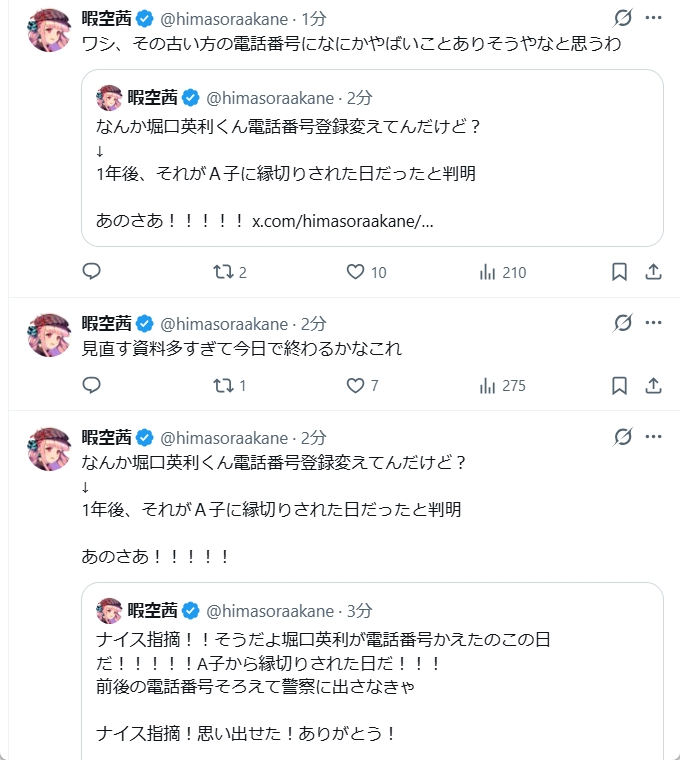
Task: Like the first tweet with 10 likes
Action: click(x=354, y=272)
